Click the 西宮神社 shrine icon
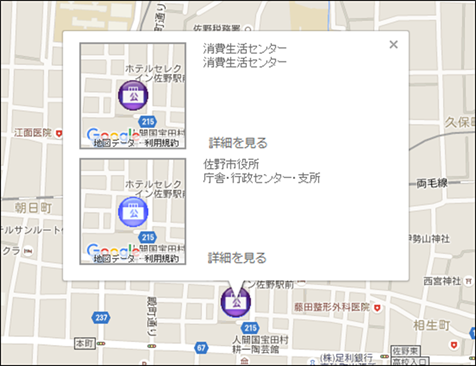The height and width of the screenshot is (366, 476). 468,282
